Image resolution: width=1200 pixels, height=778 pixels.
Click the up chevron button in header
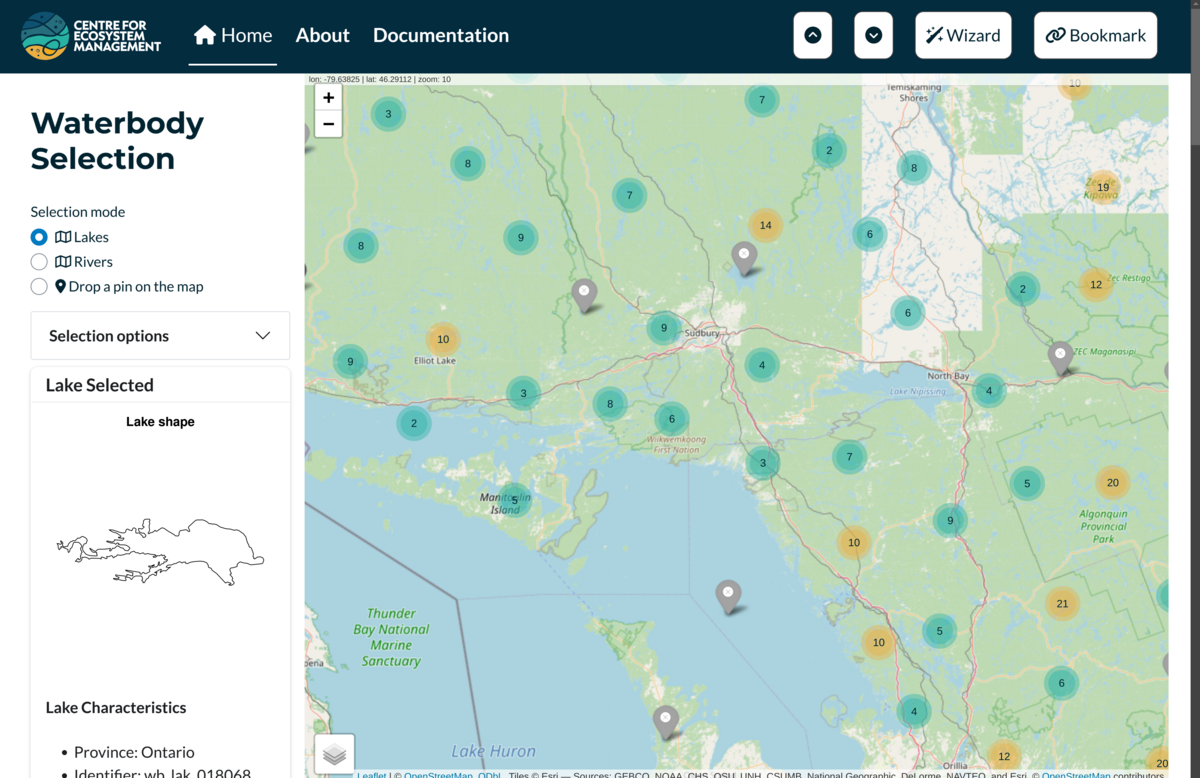click(813, 35)
